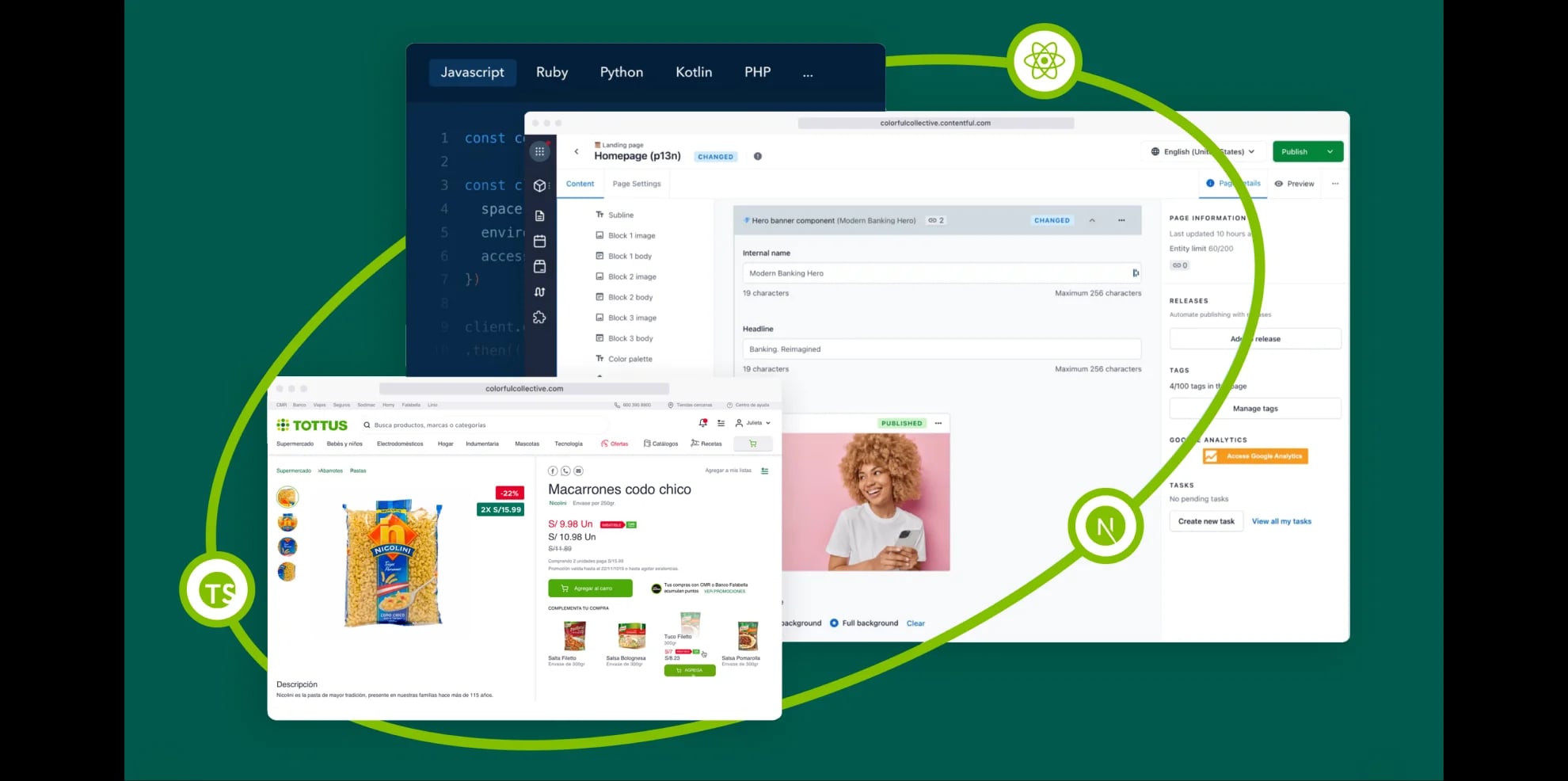Share product via Facebook icon
Image resolution: width=1568 pixels, height=781 pixels.
553,471
